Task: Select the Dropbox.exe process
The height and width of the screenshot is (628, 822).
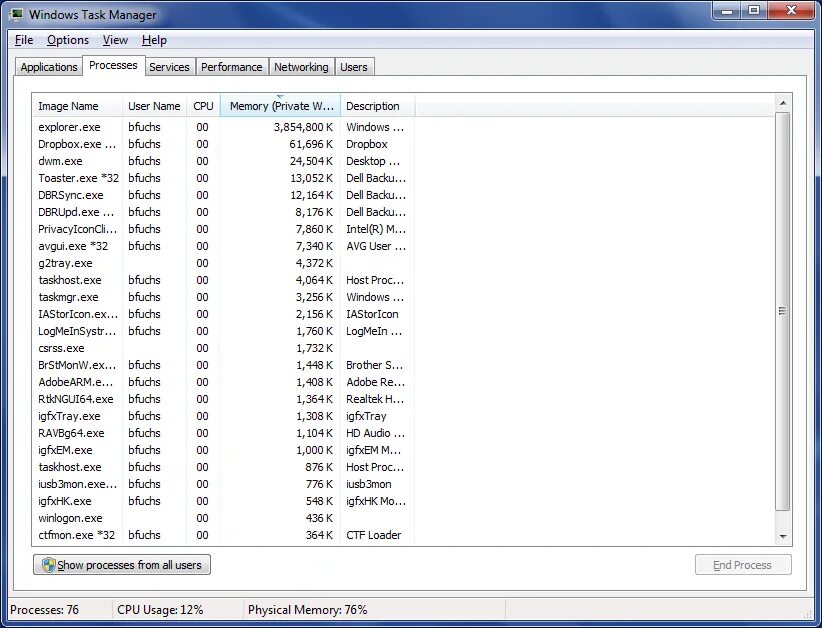Action: 224,144
